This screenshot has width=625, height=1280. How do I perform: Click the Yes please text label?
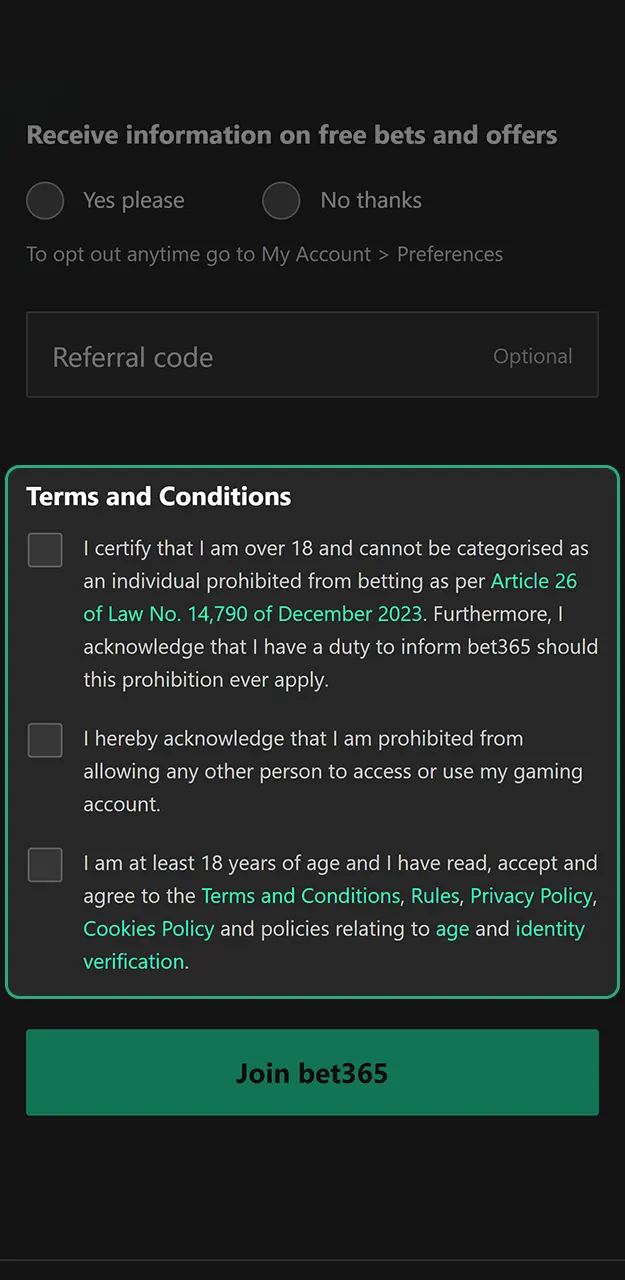(133, 200)
